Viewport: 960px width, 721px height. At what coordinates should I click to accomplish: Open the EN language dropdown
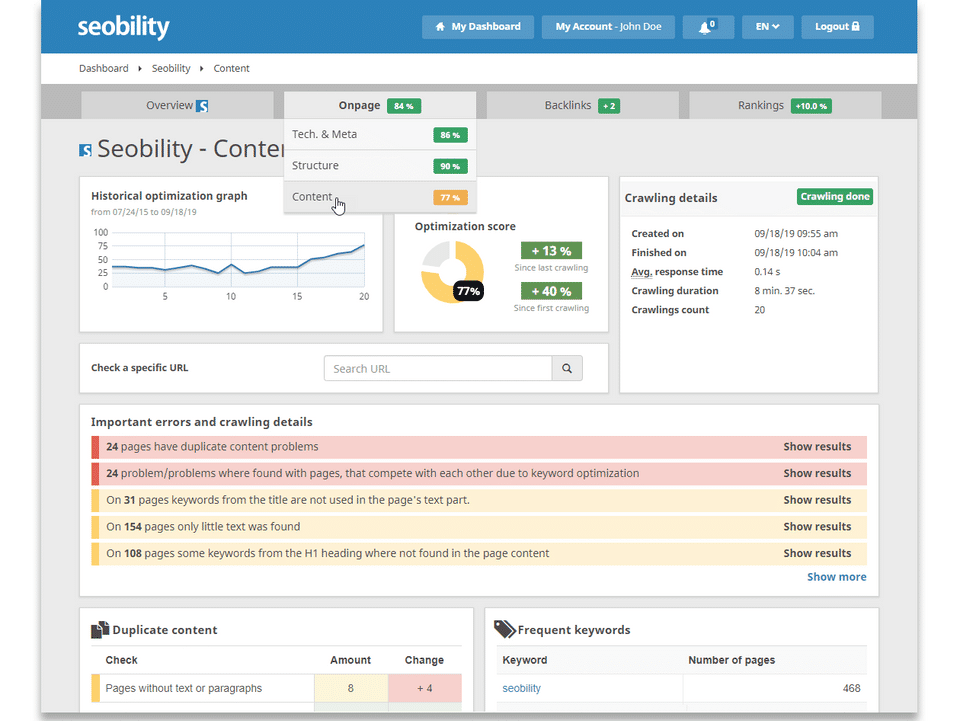tap(767, 27)
